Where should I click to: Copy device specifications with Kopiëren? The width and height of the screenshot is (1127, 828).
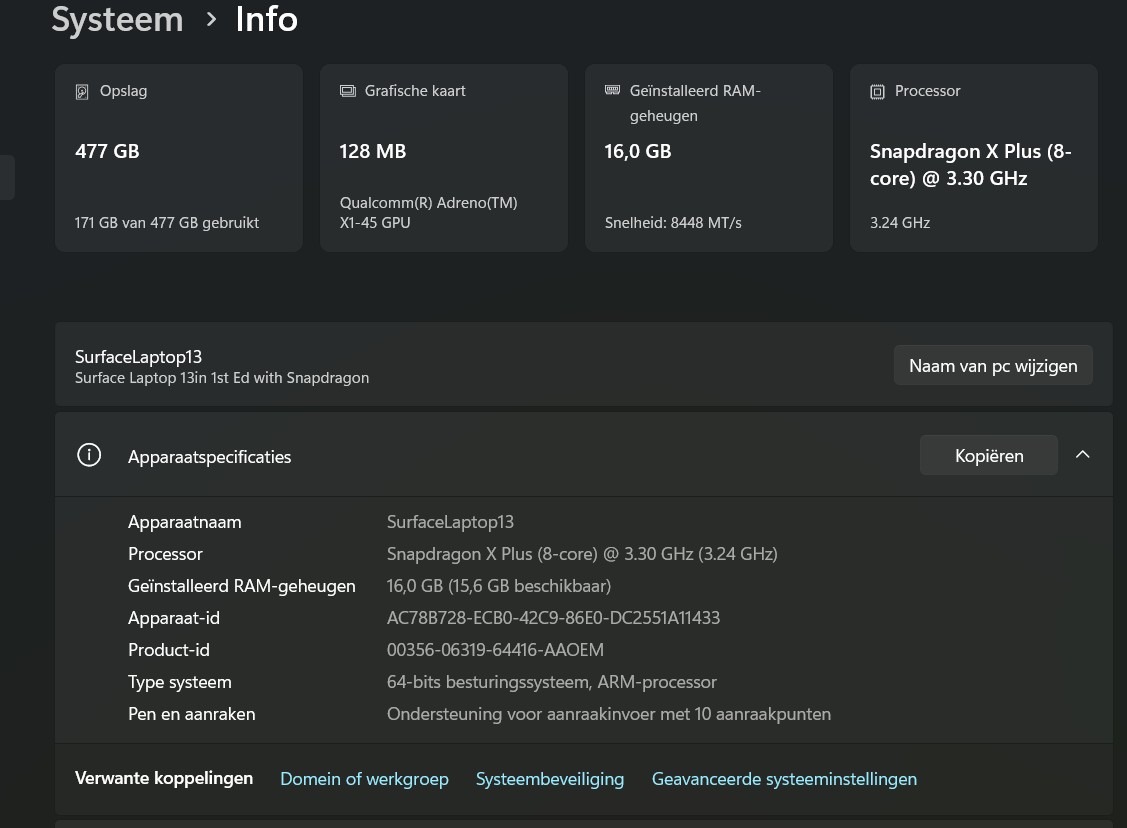pyautogui.click(x=989, y=455)
